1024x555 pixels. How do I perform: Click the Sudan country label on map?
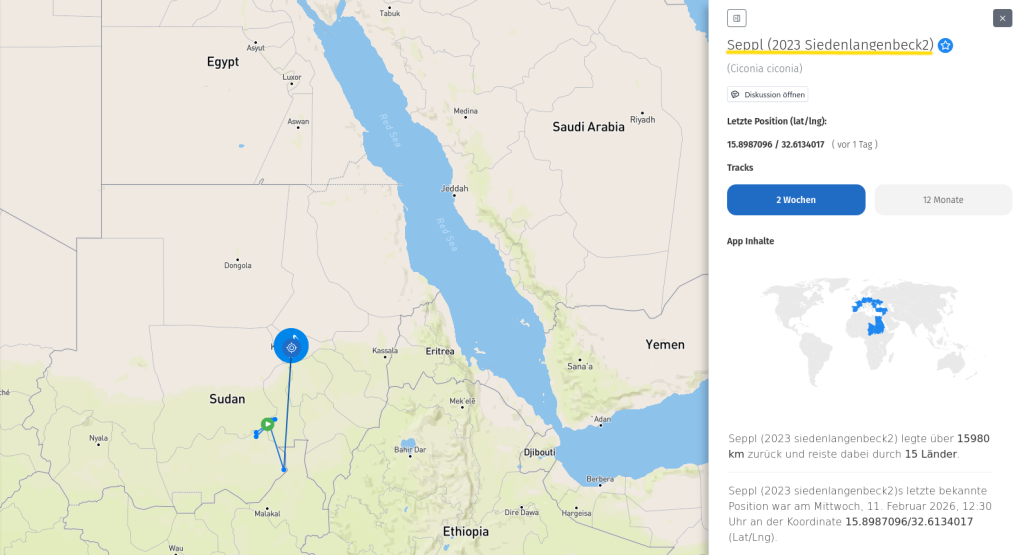click(x=227, y=399)
